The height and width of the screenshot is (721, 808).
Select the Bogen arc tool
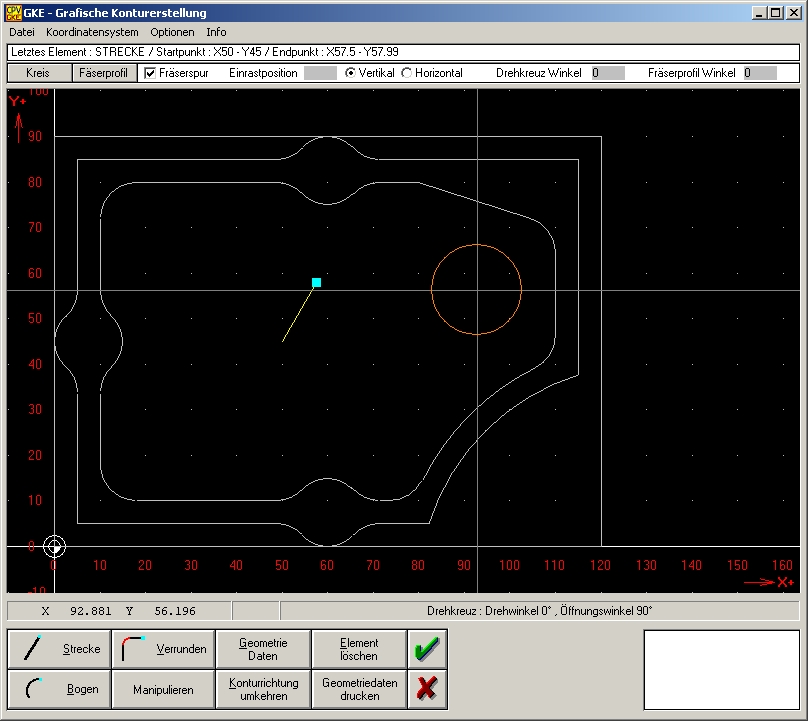click(59, 689)
